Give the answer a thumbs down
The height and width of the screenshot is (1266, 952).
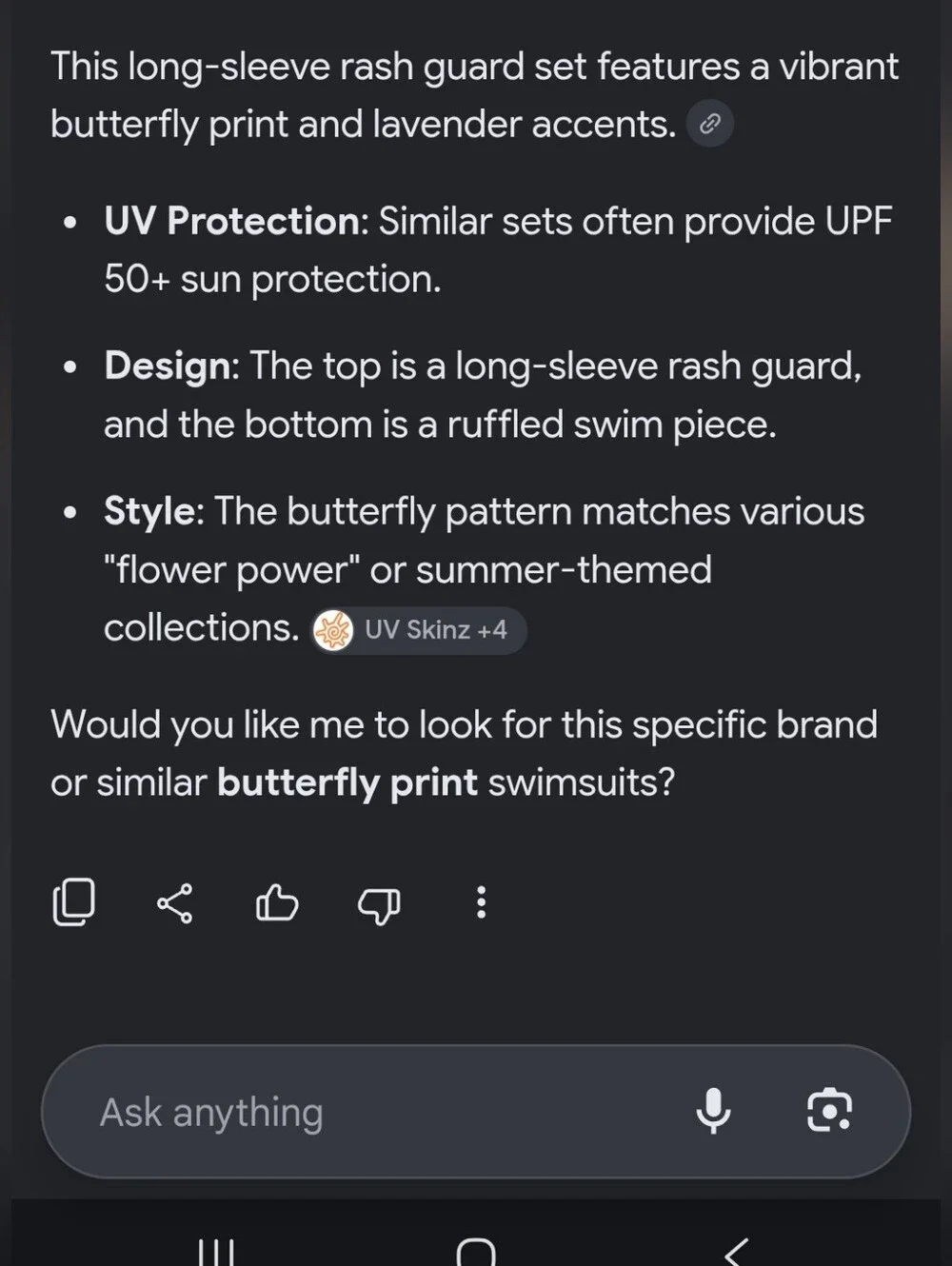(x=379, y=904)
